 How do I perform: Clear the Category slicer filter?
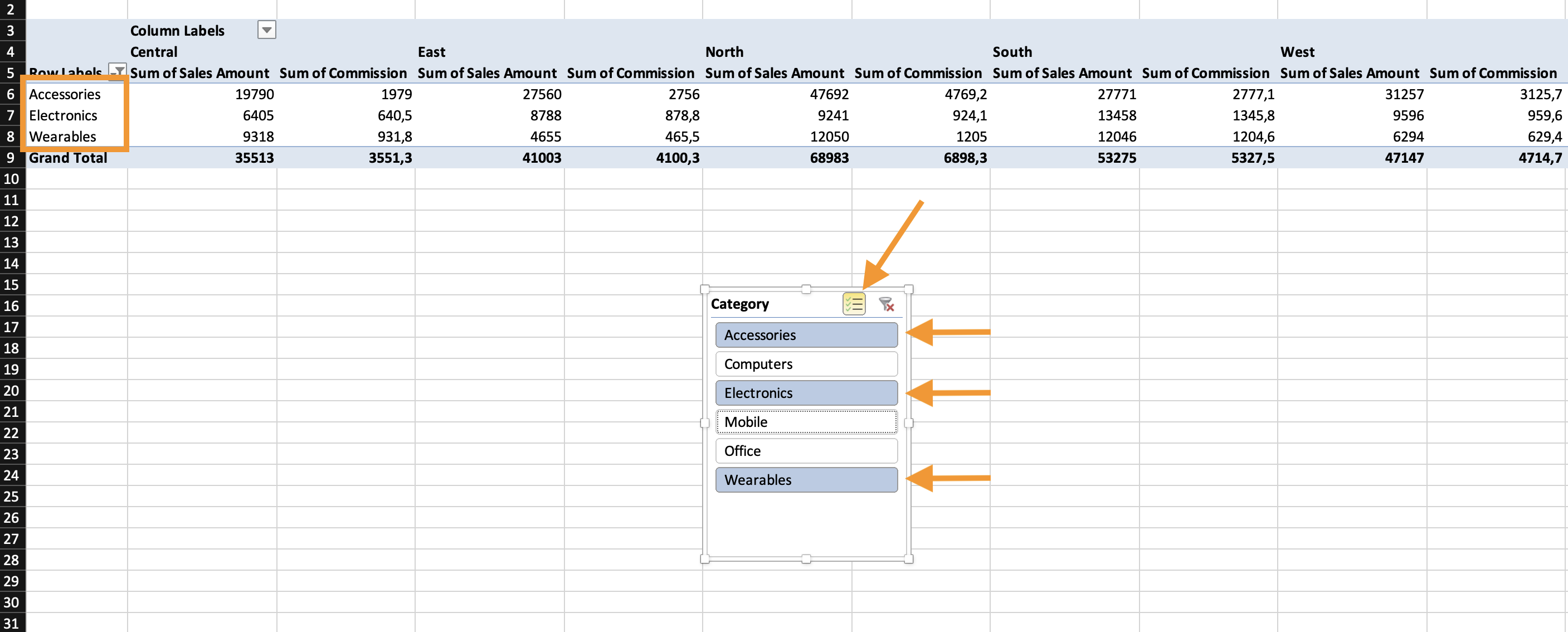887,303
